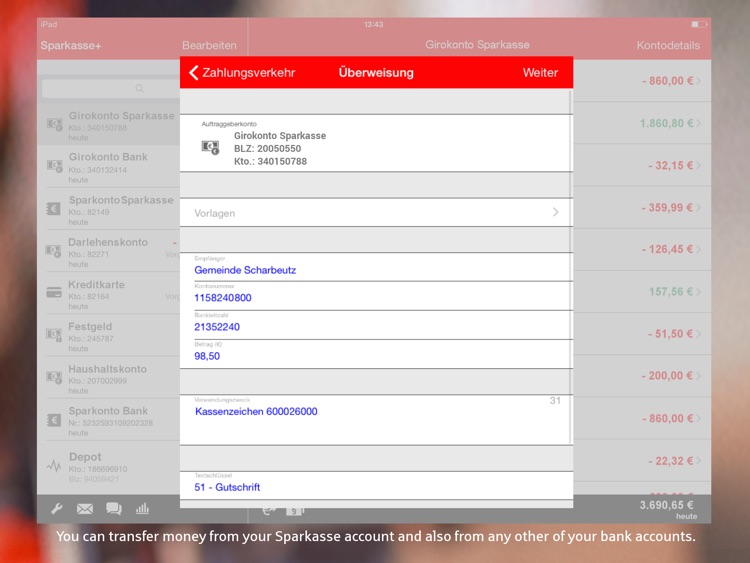750x563 pixels.
Task: Click the search field in account sidebar
Action: tap(111, 88)
